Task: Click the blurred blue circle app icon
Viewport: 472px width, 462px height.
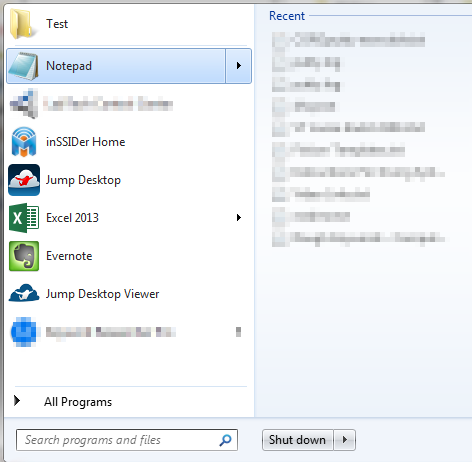Action: coord(24,332)
